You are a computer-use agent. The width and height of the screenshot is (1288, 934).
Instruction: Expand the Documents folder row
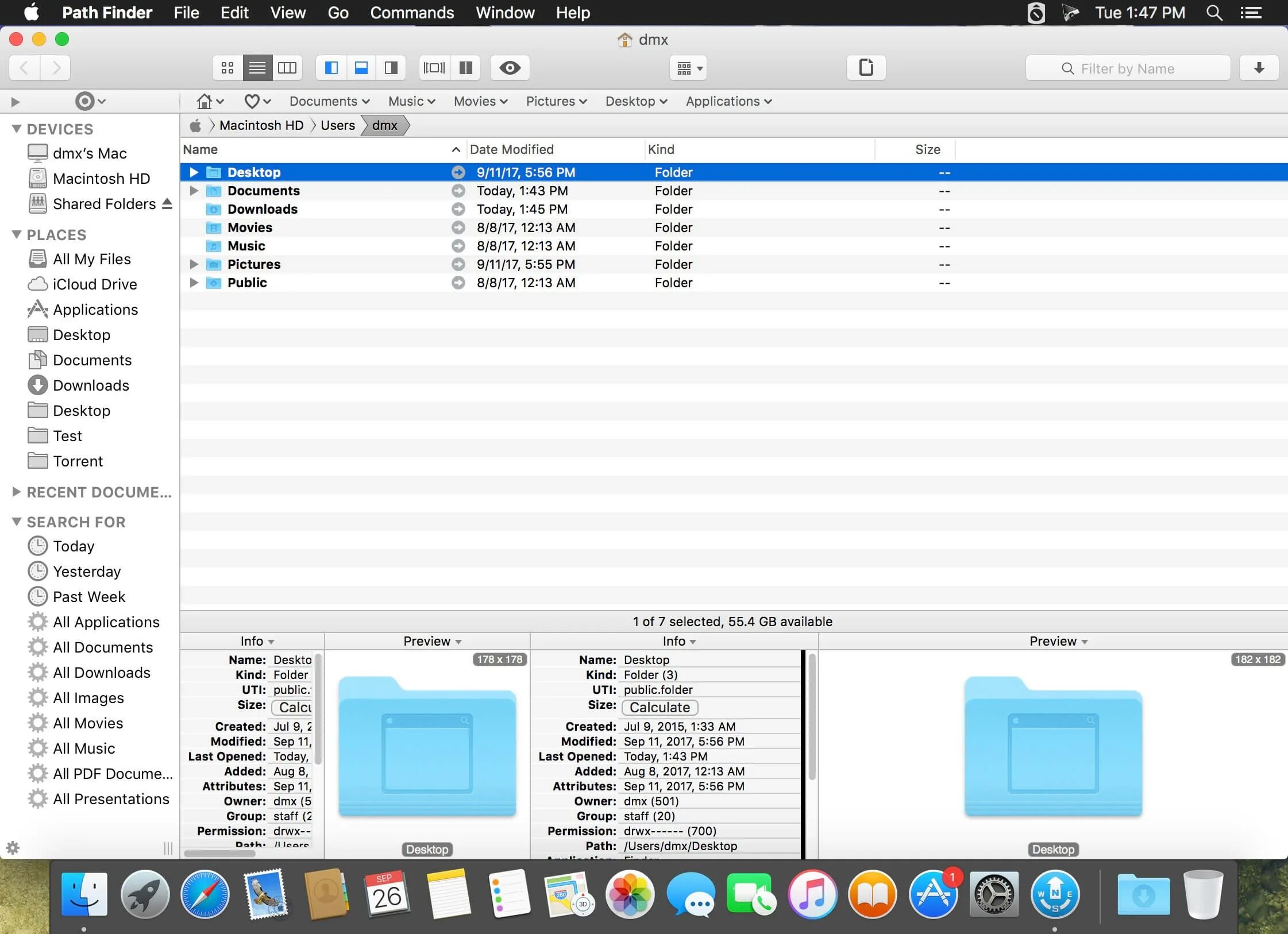(x=194, y=191)
